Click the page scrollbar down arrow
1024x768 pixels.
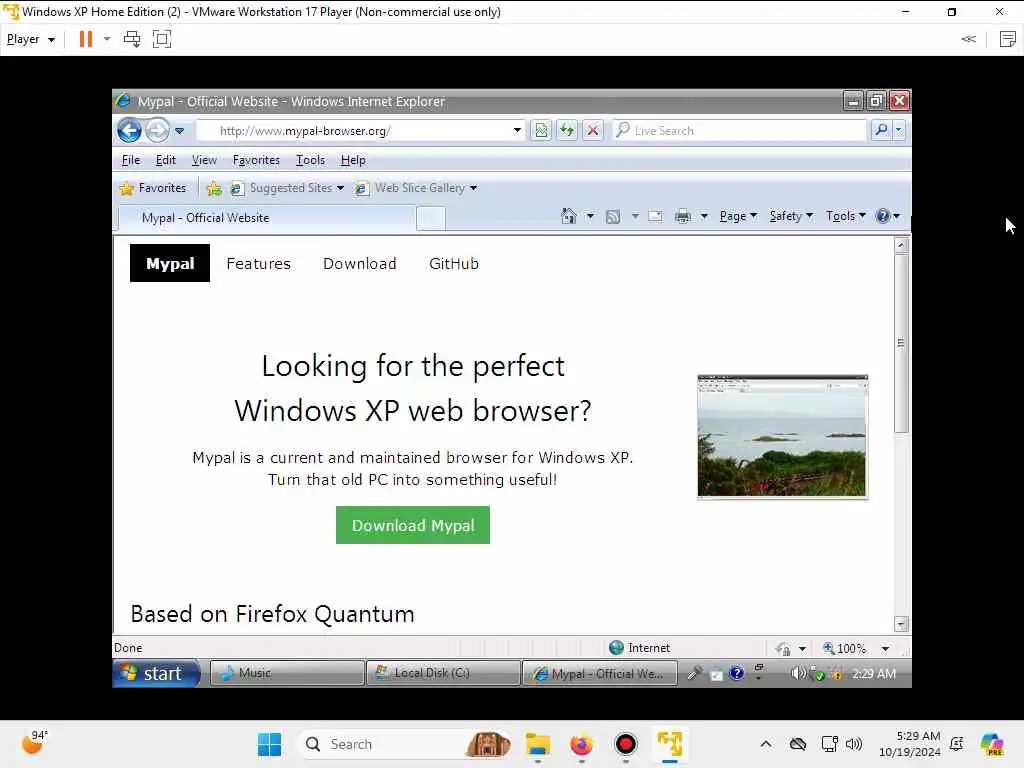901,624
